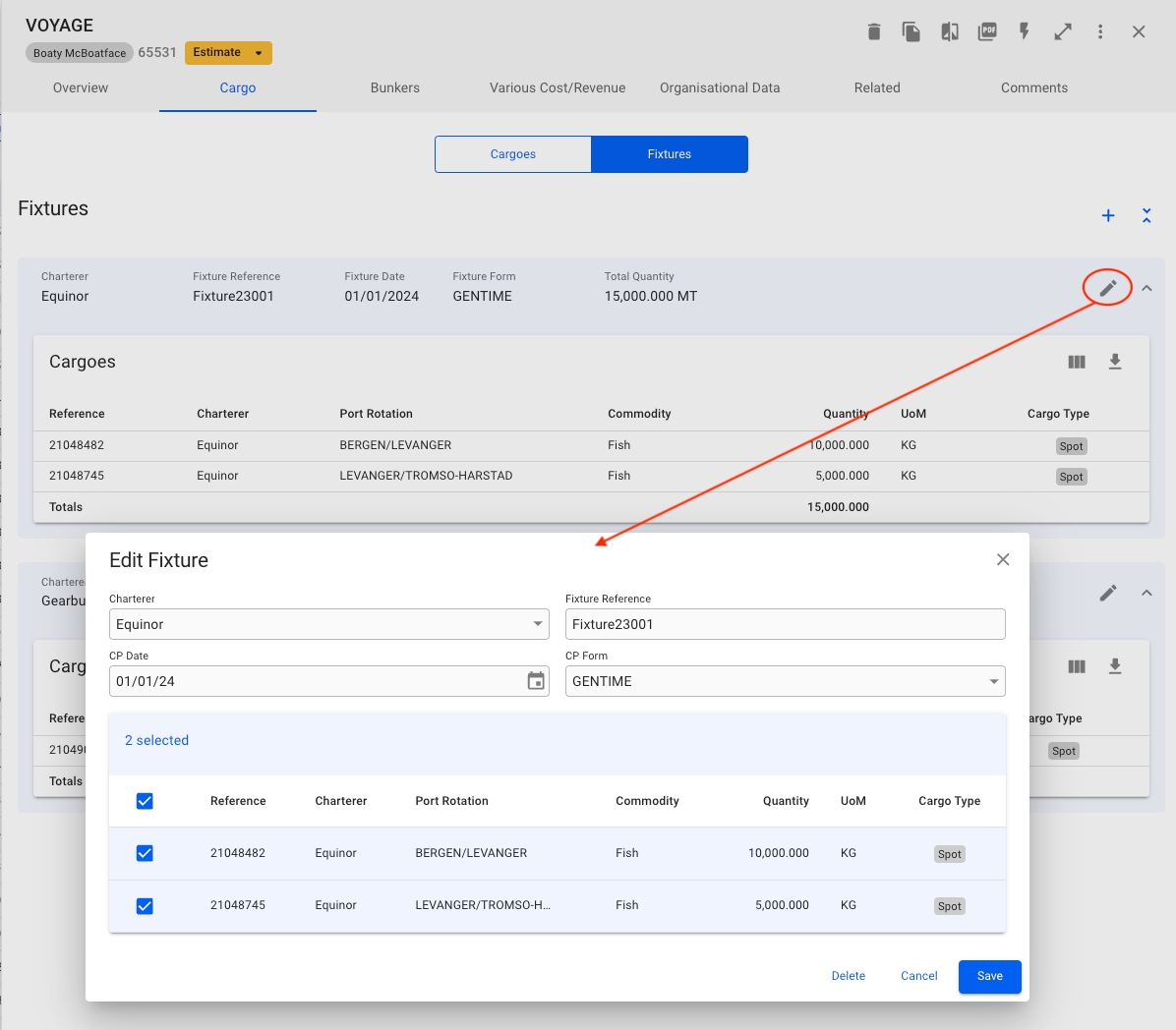Expand voyage panel with fullscreen arrows icon
The image size is (1176, 1030).
tap(1063, 32)
